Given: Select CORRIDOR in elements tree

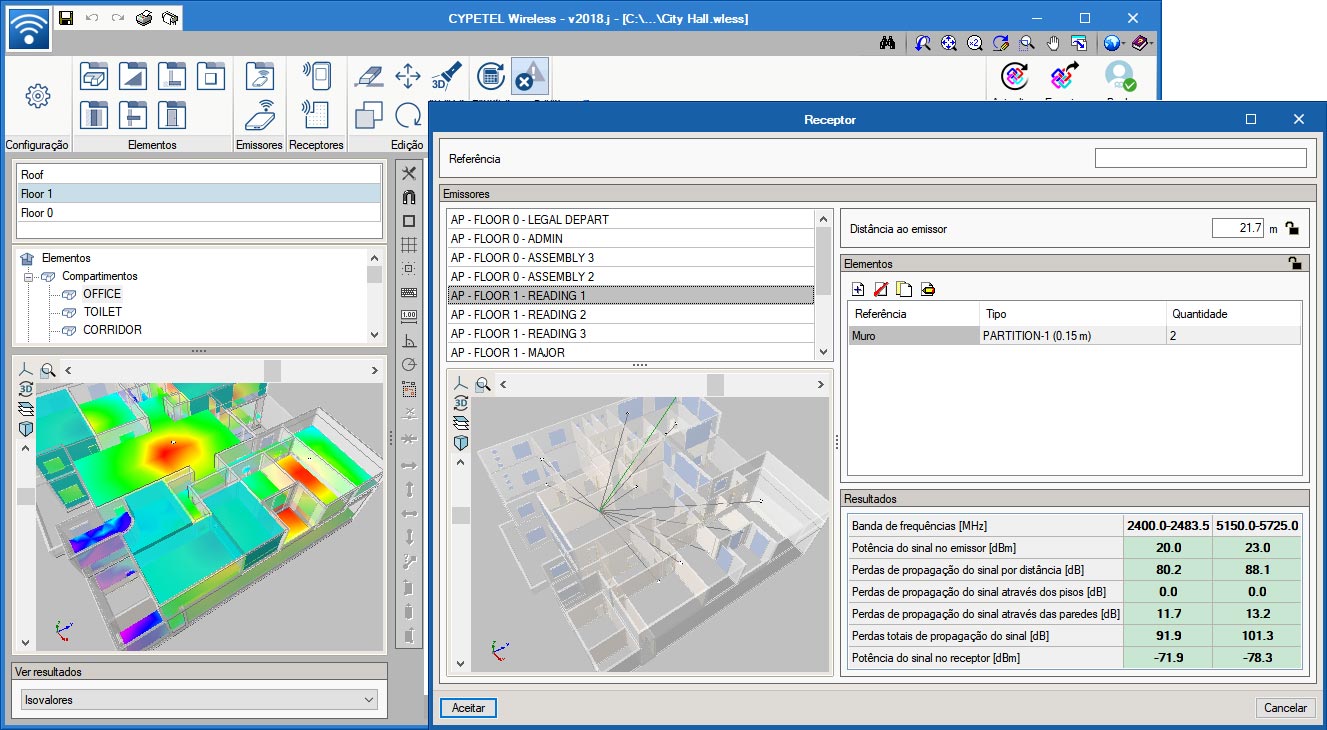Looking at the screenshot, I should point(112,330).
